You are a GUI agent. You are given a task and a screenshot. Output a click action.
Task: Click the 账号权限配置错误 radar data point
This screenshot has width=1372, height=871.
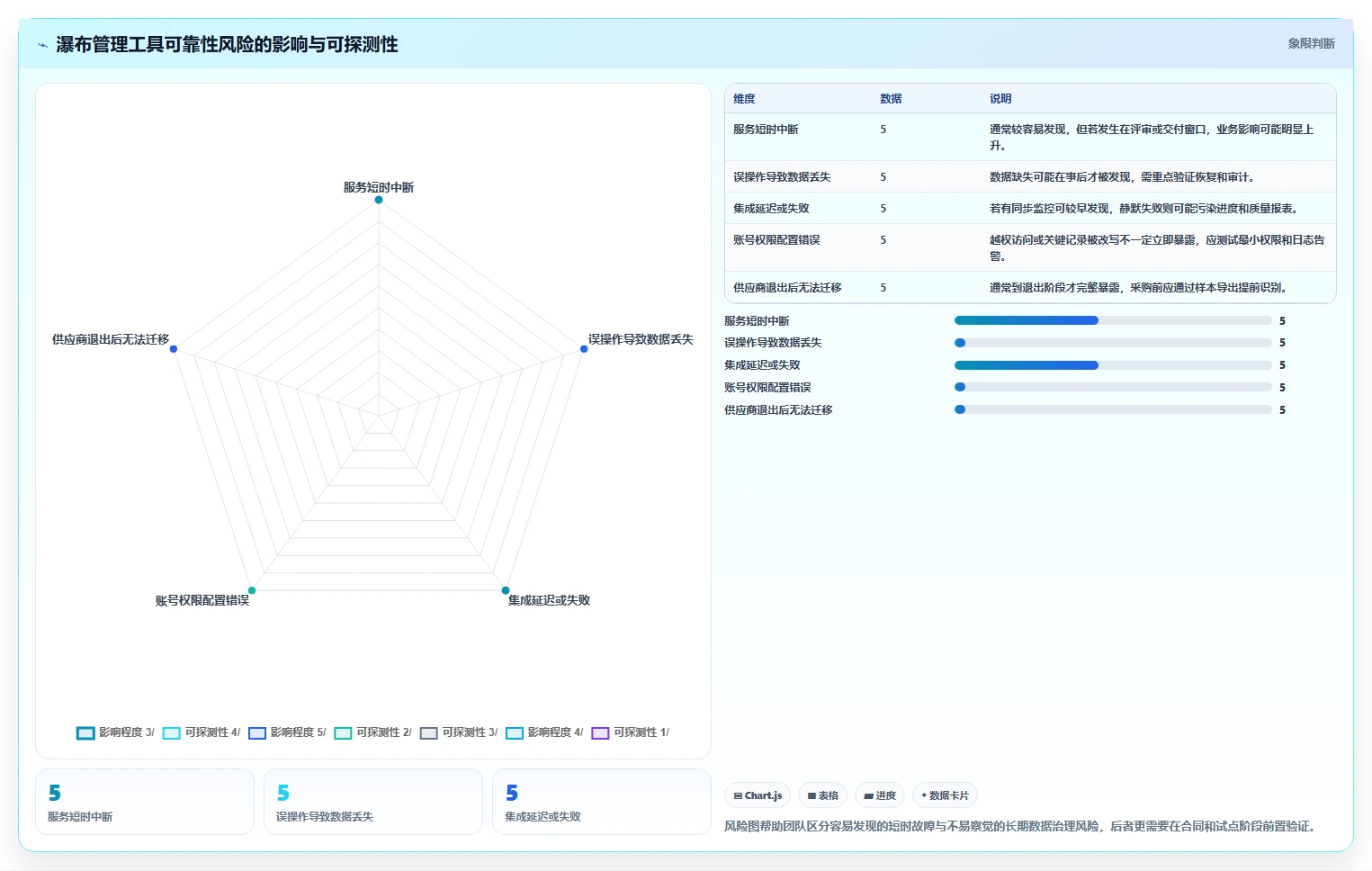click(x=252, y=590)
